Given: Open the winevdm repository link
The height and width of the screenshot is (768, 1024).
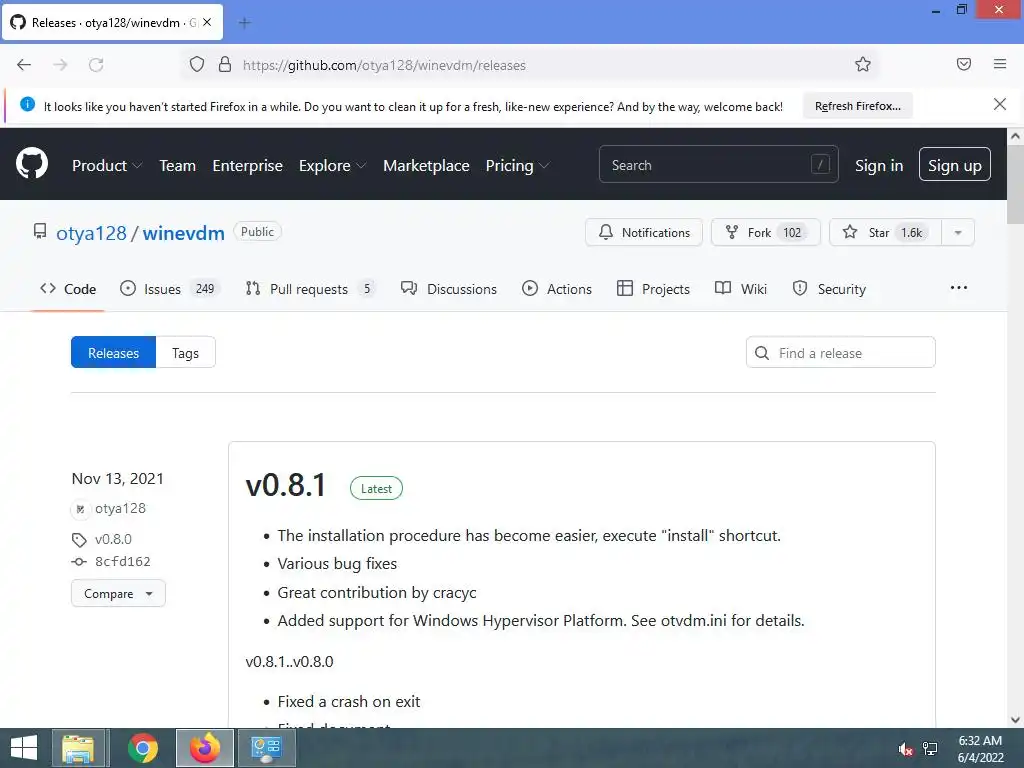Looking at the screenshot, I should pos(184,232).
